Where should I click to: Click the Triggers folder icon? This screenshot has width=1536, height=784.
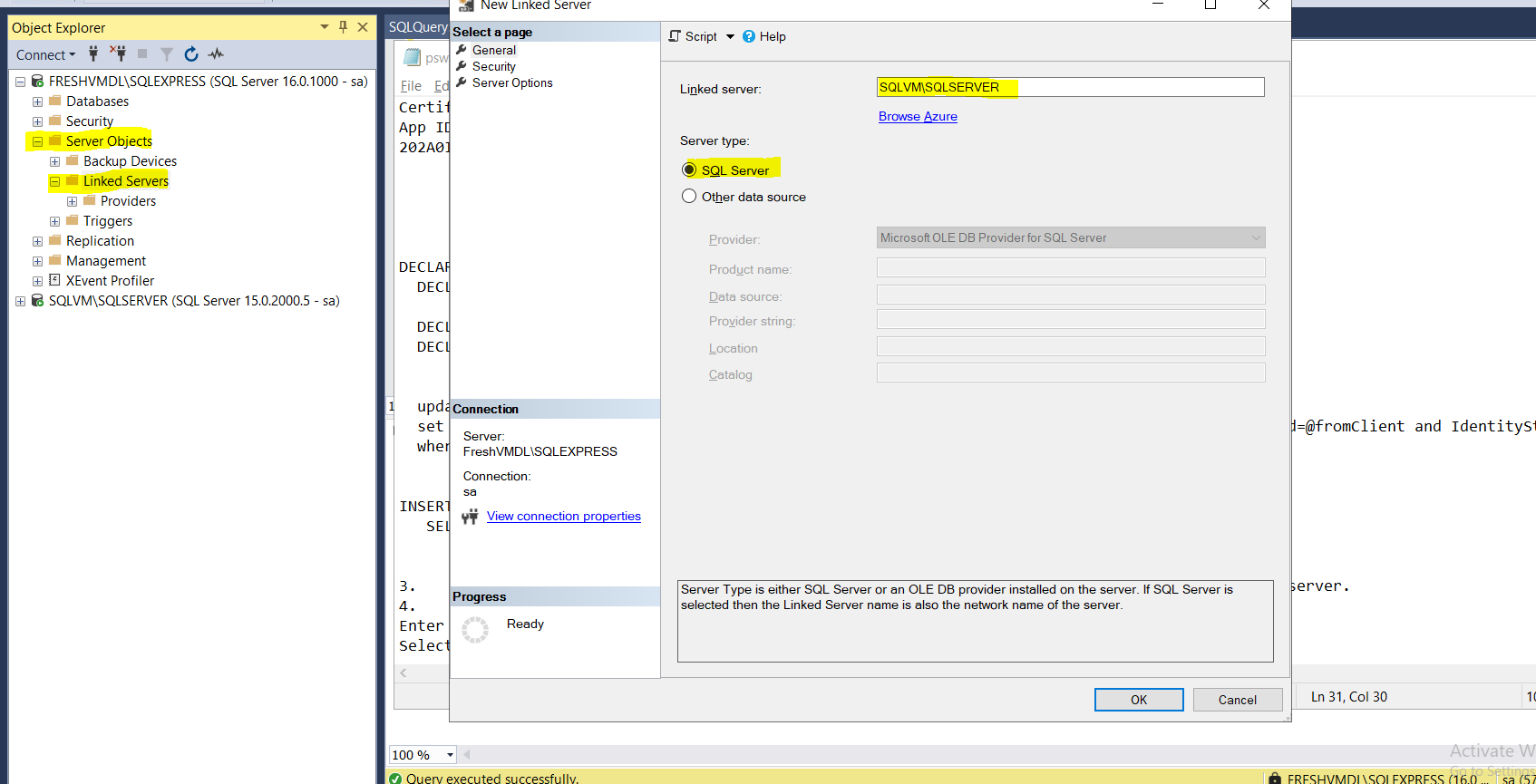72,220
